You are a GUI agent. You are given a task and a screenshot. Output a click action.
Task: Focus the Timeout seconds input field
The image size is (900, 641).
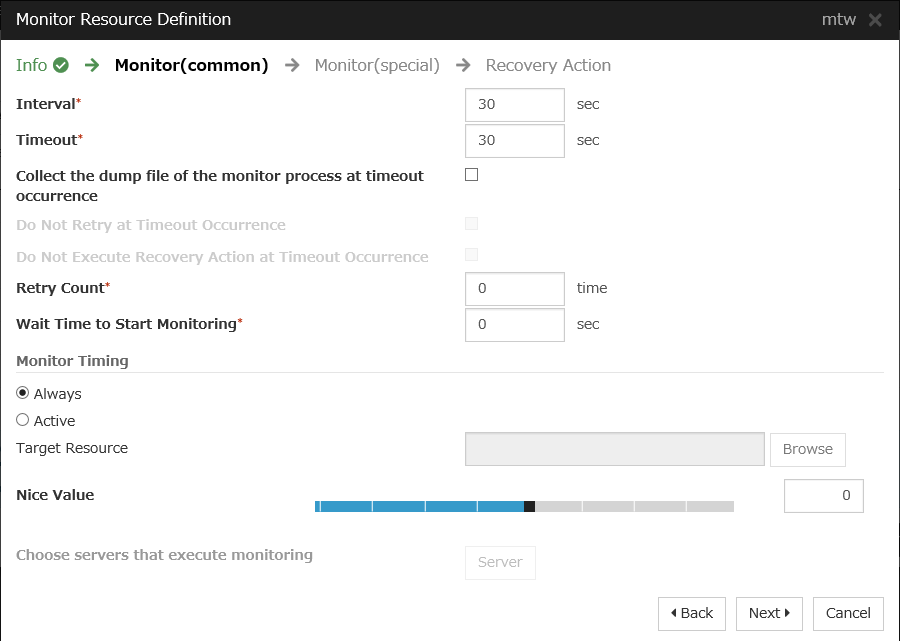point(515,140)
